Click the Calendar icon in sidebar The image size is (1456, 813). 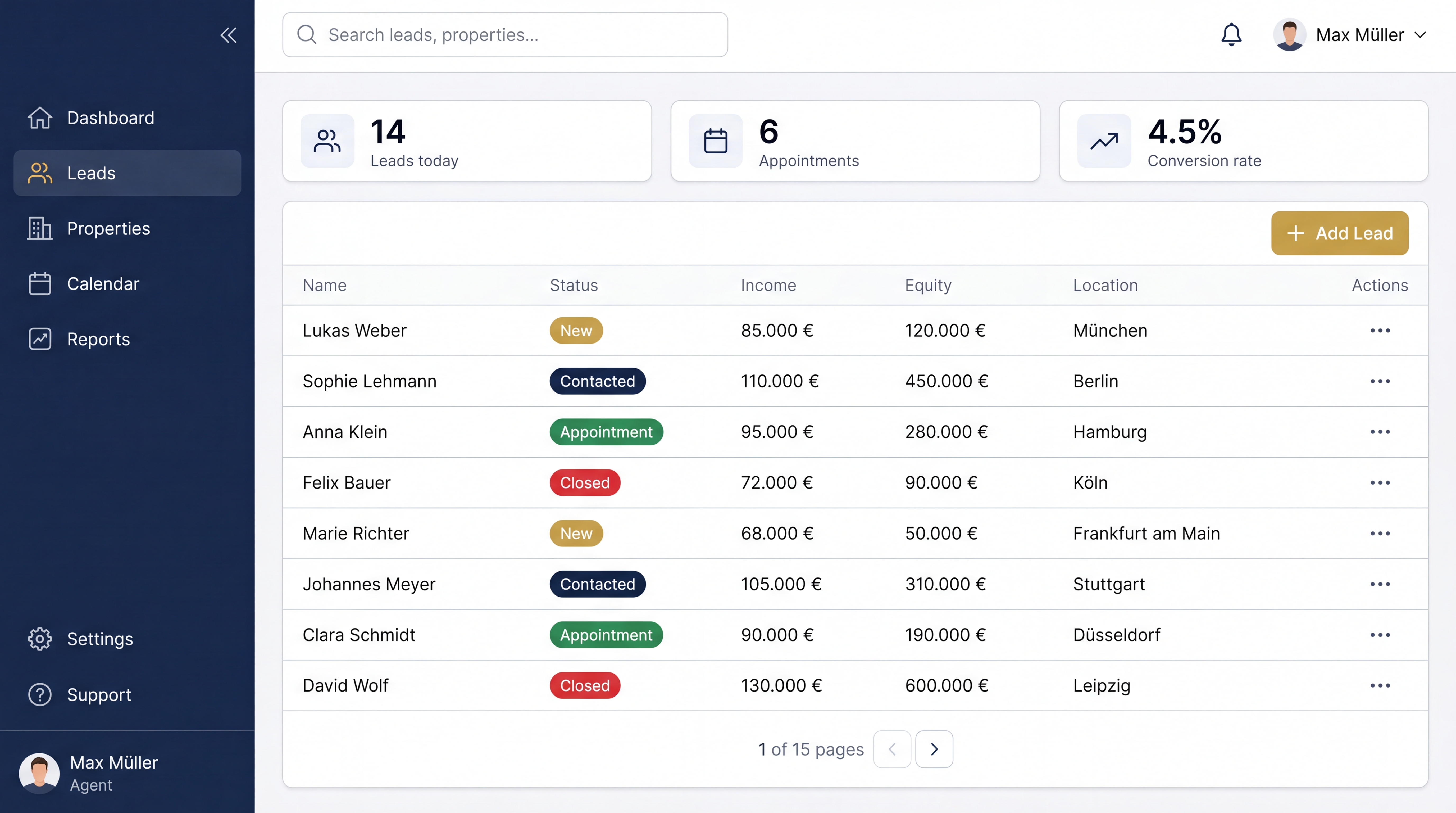point(40,284)
